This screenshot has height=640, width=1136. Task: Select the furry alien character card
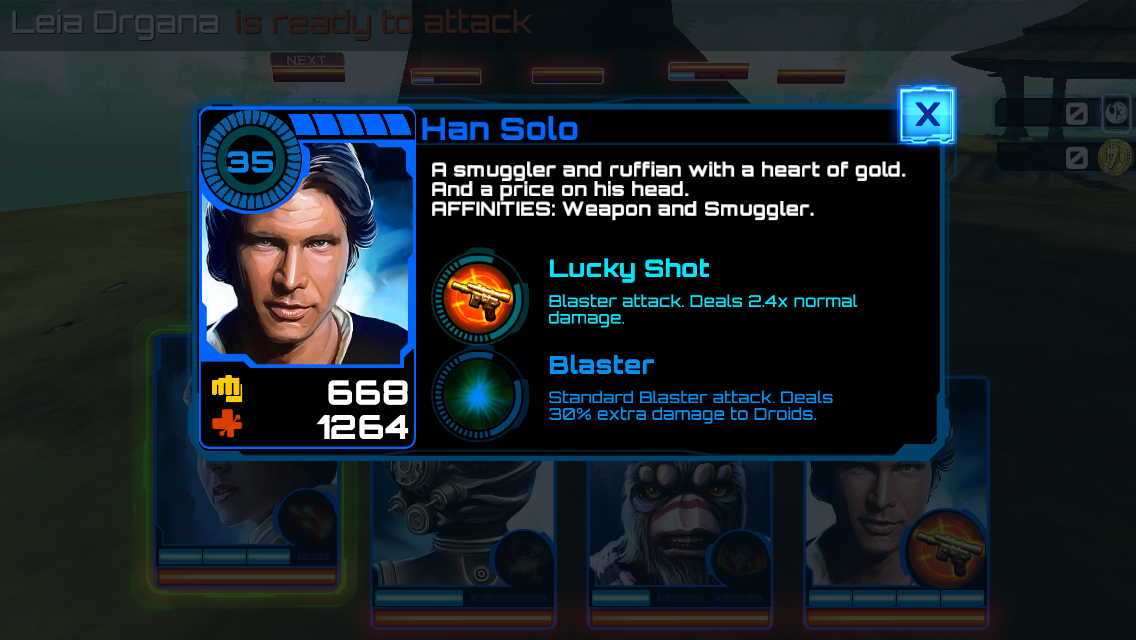tap(680, 540)
